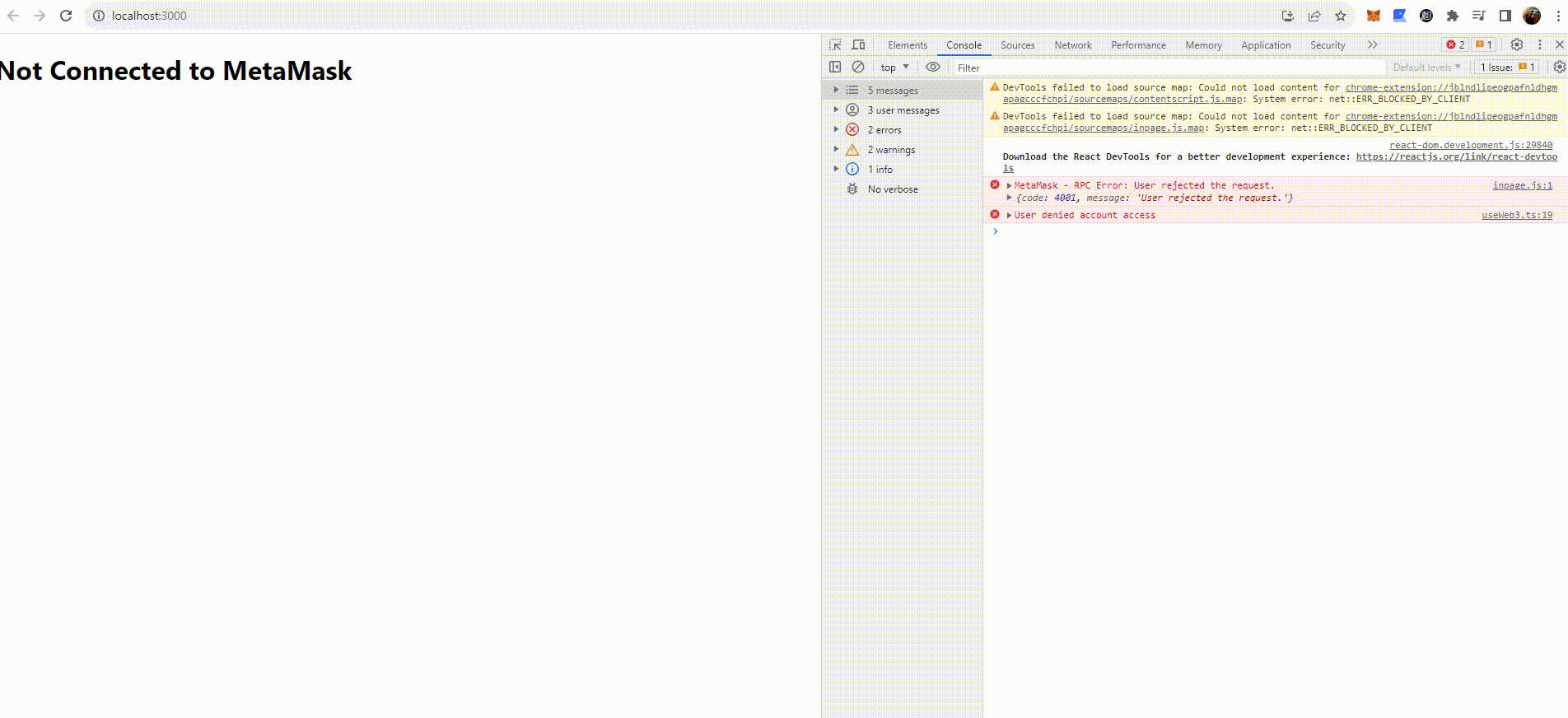Switch to Network tab
This screenshot has width=1568, height=718.
click(x=1073, y=45)
